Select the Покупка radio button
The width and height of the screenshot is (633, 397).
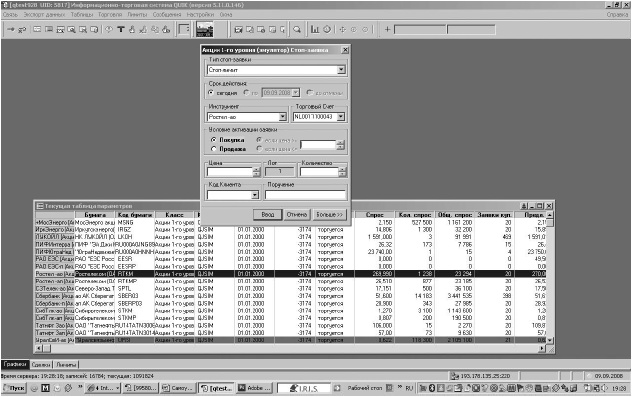(214, 140)
